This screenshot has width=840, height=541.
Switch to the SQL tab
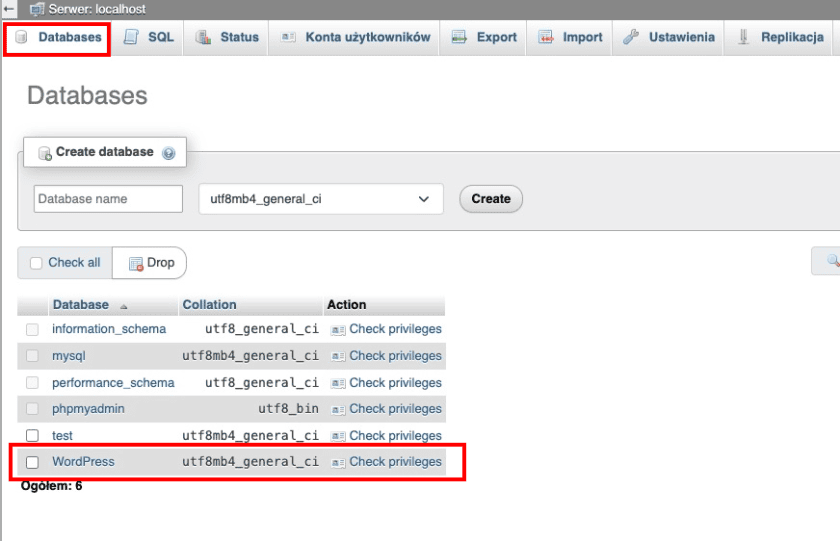click(148, 37)
